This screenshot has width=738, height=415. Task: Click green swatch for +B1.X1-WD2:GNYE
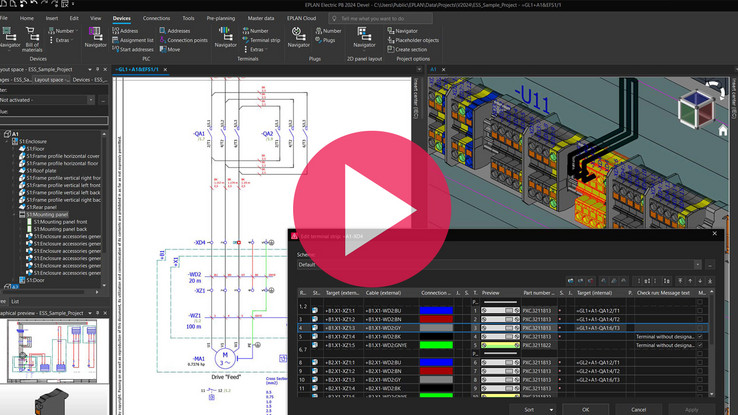[x=436, y=345]
